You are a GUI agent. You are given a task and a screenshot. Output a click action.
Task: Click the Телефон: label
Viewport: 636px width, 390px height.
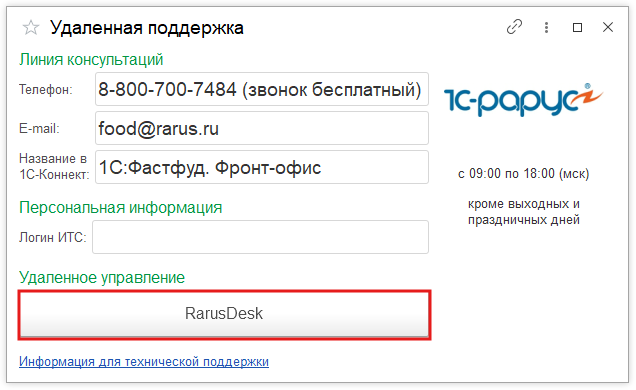click(46, 89)
